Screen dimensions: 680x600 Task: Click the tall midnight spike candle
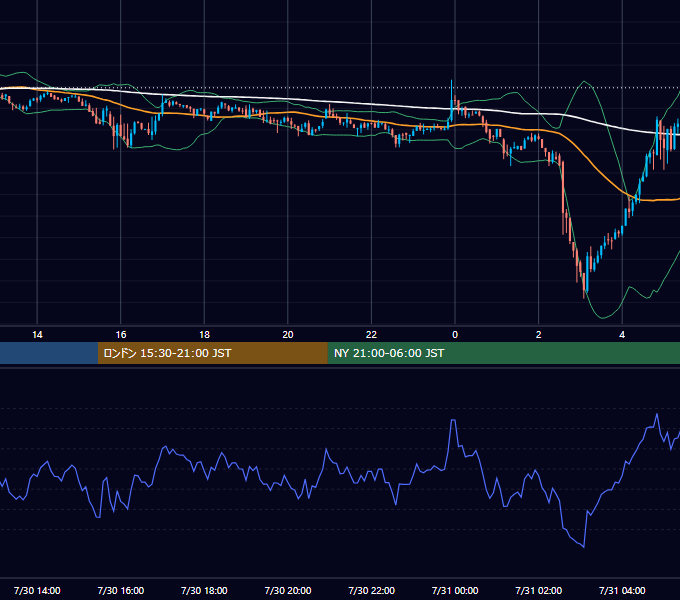tap(451, 101)
